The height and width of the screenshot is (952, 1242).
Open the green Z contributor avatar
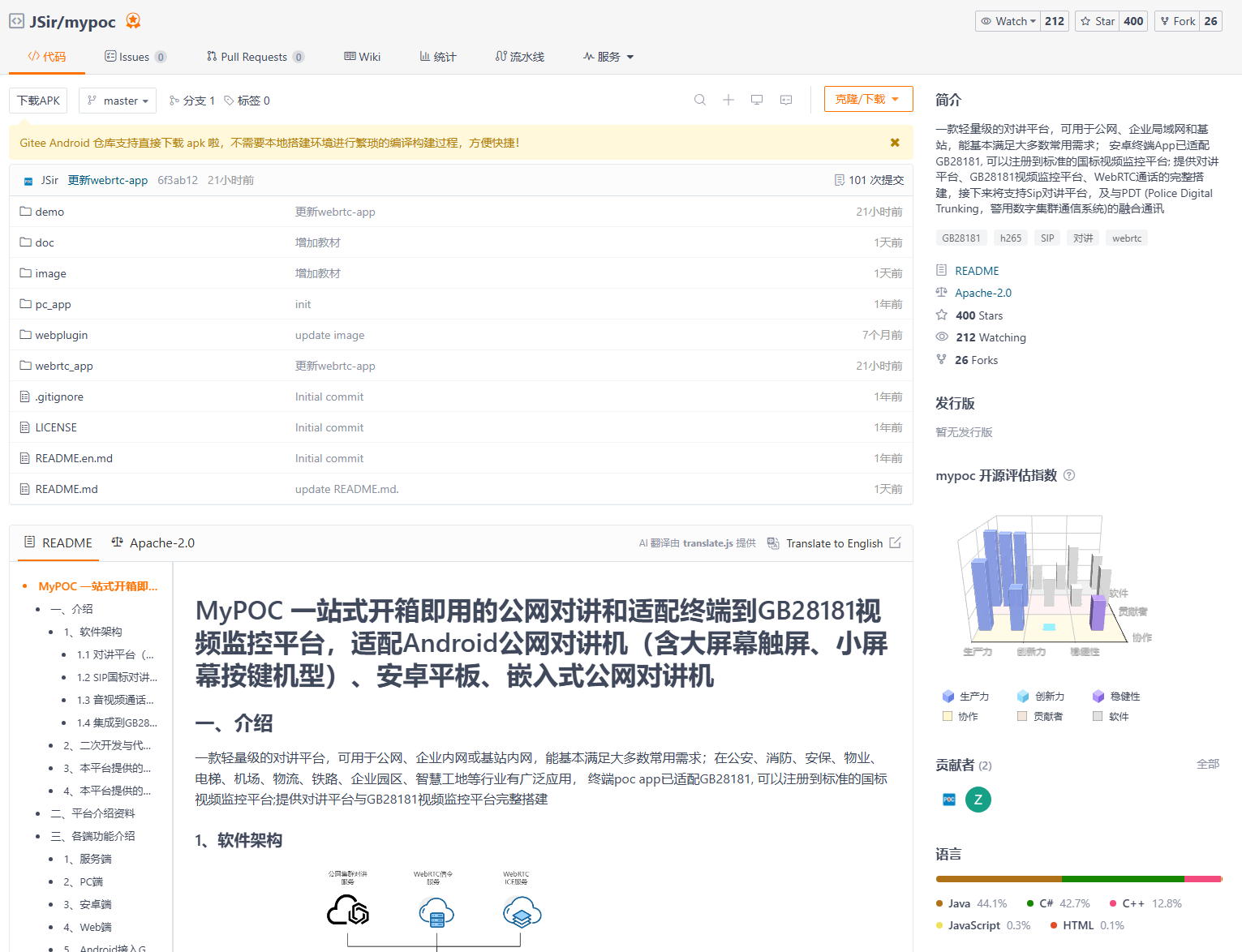click(978, 800)
